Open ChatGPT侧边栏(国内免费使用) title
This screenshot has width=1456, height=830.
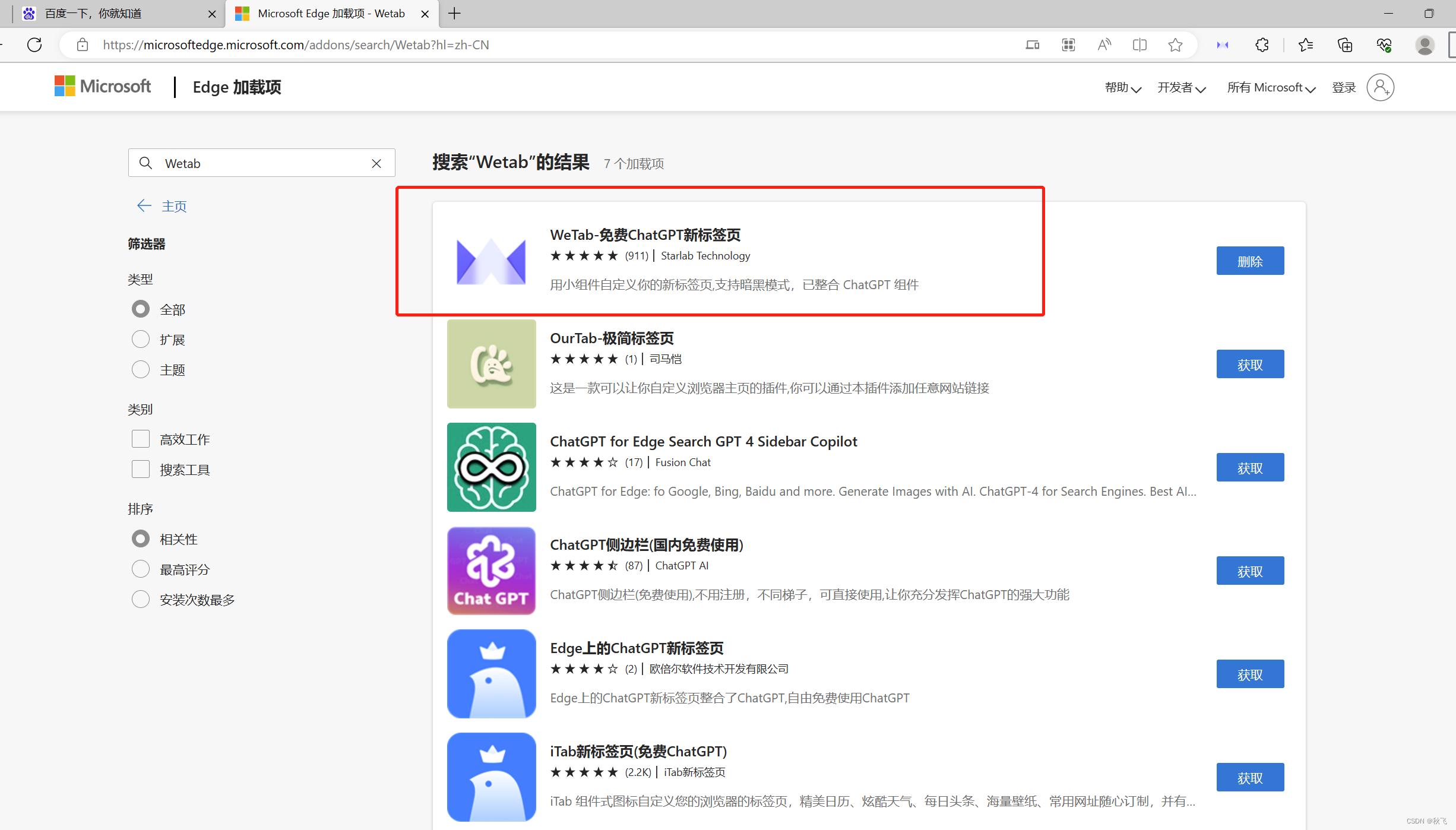coord(647,545)
